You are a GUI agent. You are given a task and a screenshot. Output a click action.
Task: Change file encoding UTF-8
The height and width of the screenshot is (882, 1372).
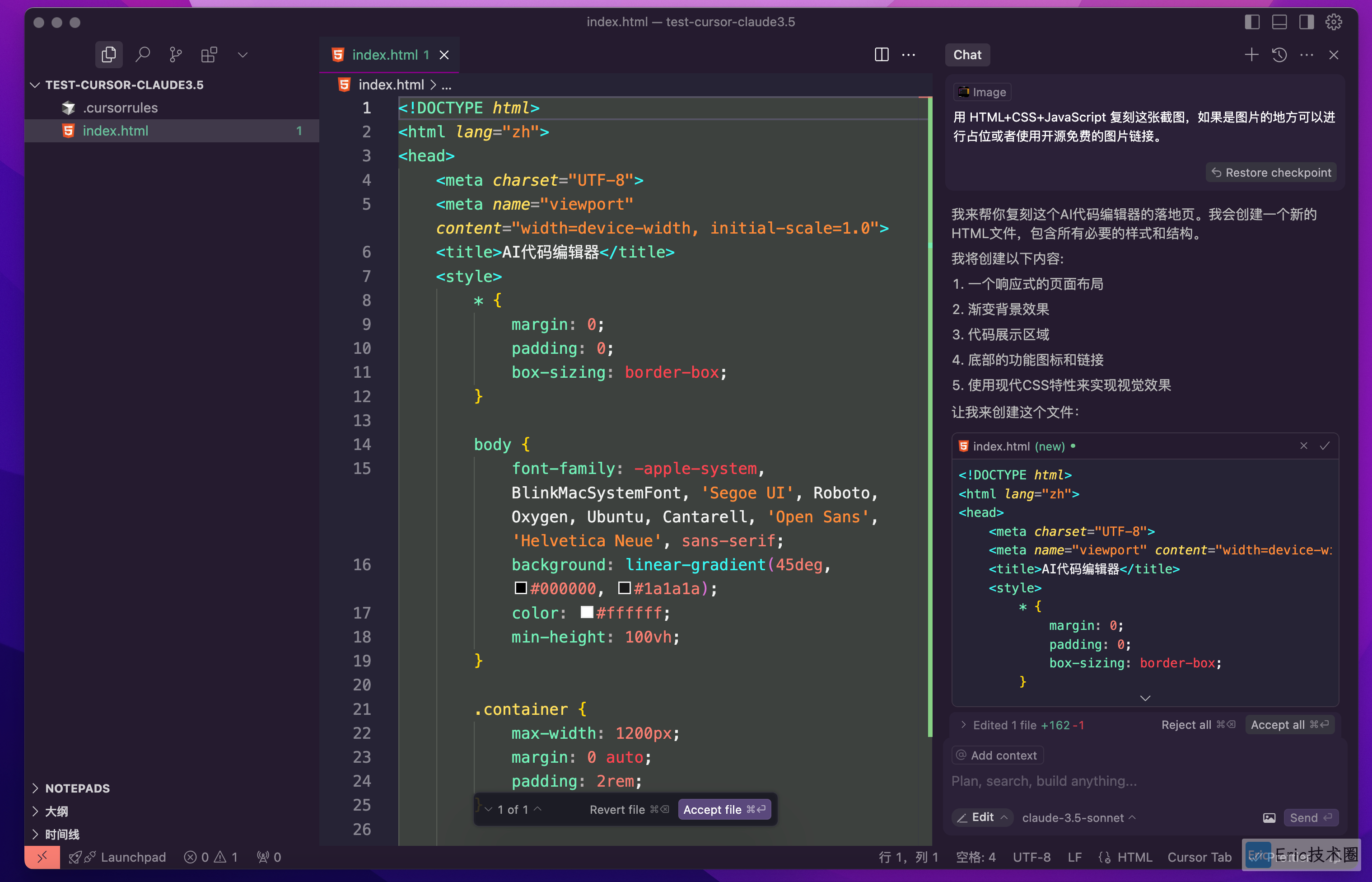click(1031, 857)
